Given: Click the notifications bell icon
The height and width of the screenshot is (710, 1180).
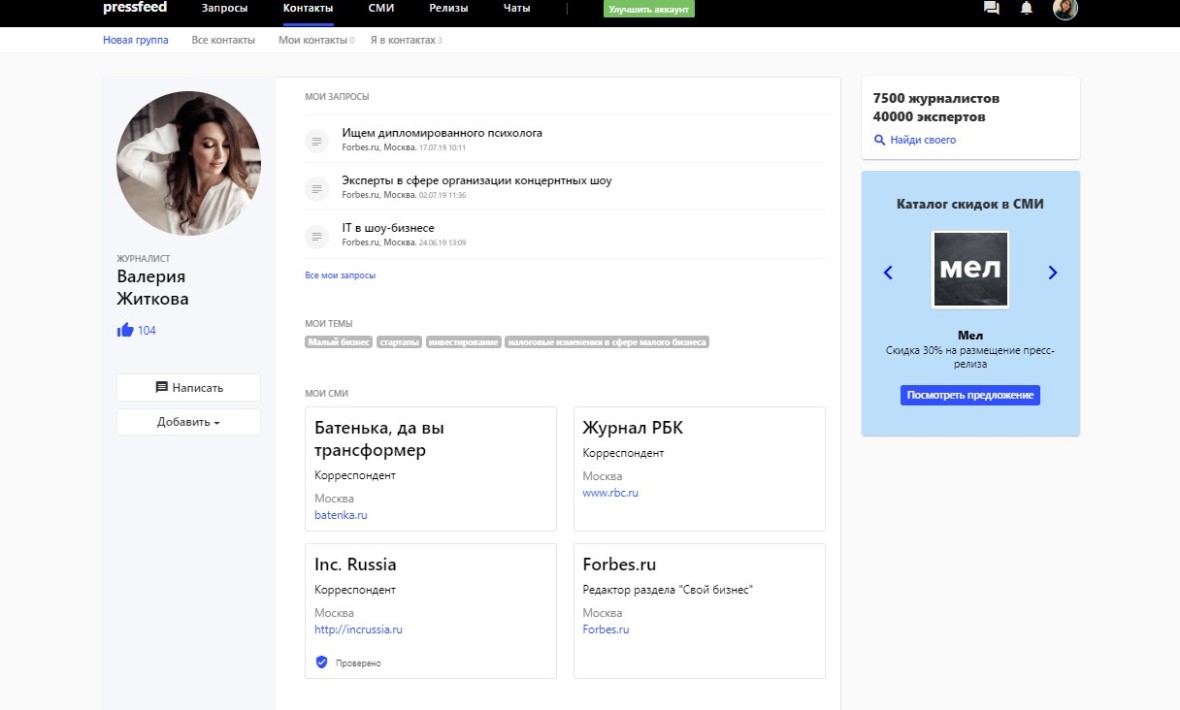Looking at the screenshot, I should tap(1026, 8).
